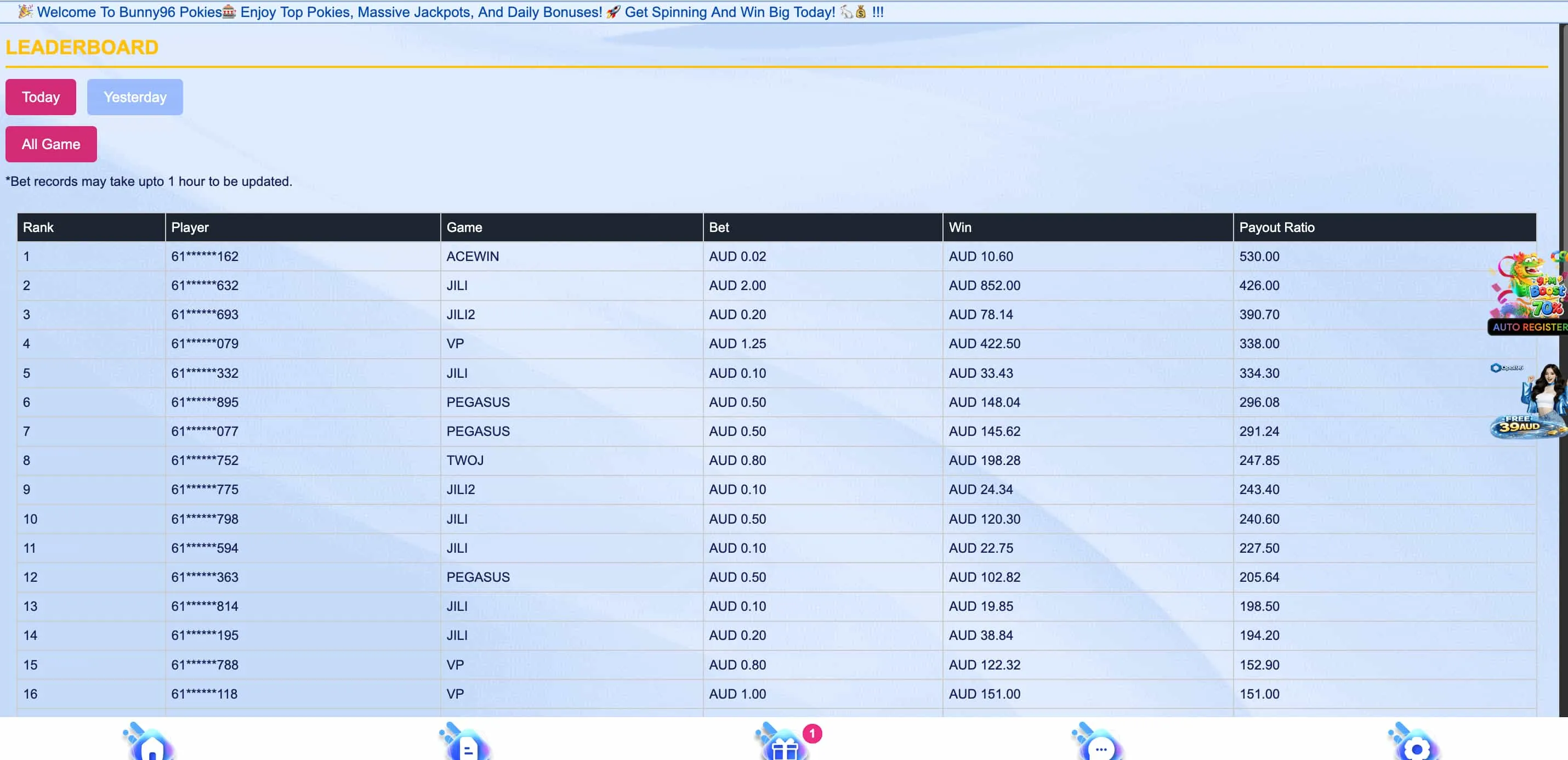Image resolution: width=1568 pixels, height=760 pixels.
Task: Switch to the Yesterday leaderboard tab
Action: pos(135,97)
